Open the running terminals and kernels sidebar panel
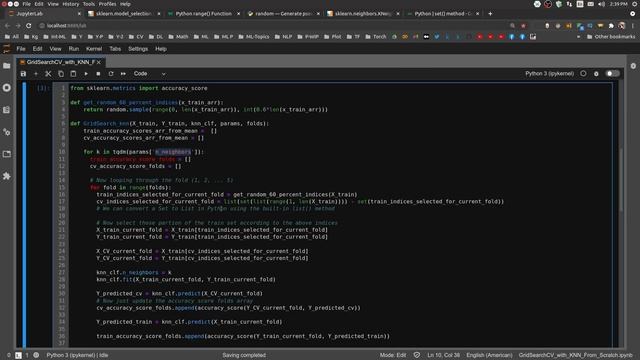This screenshot has width=640, height=360. tap(7, 88)
